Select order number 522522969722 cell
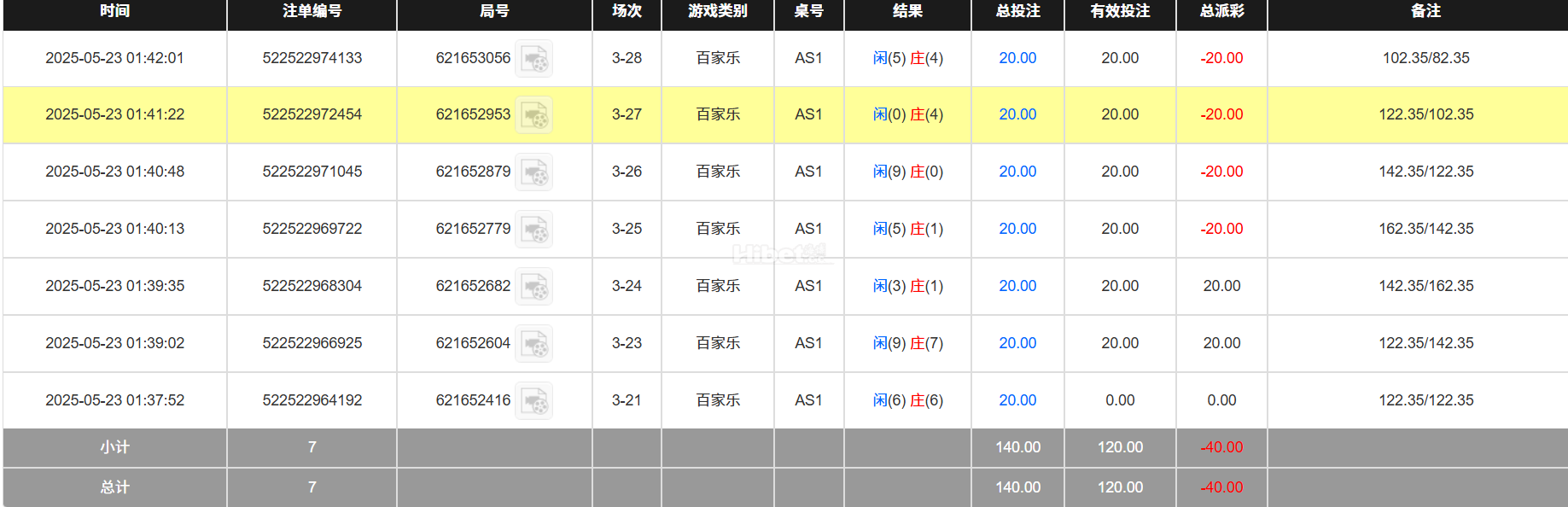The image size is (1568, 507). point(312,229)
